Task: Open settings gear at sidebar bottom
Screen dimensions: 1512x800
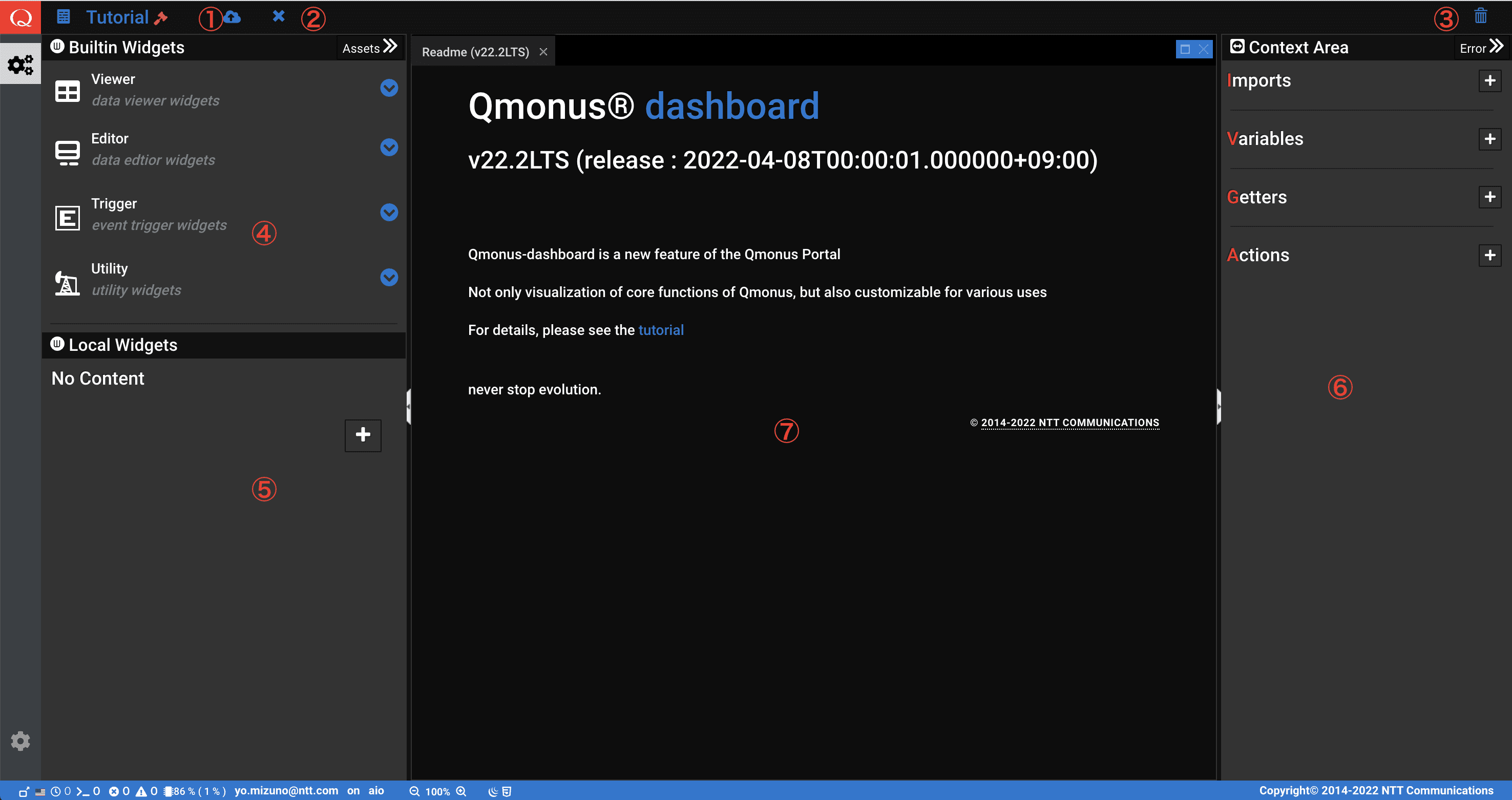Action: coord(20,741)
